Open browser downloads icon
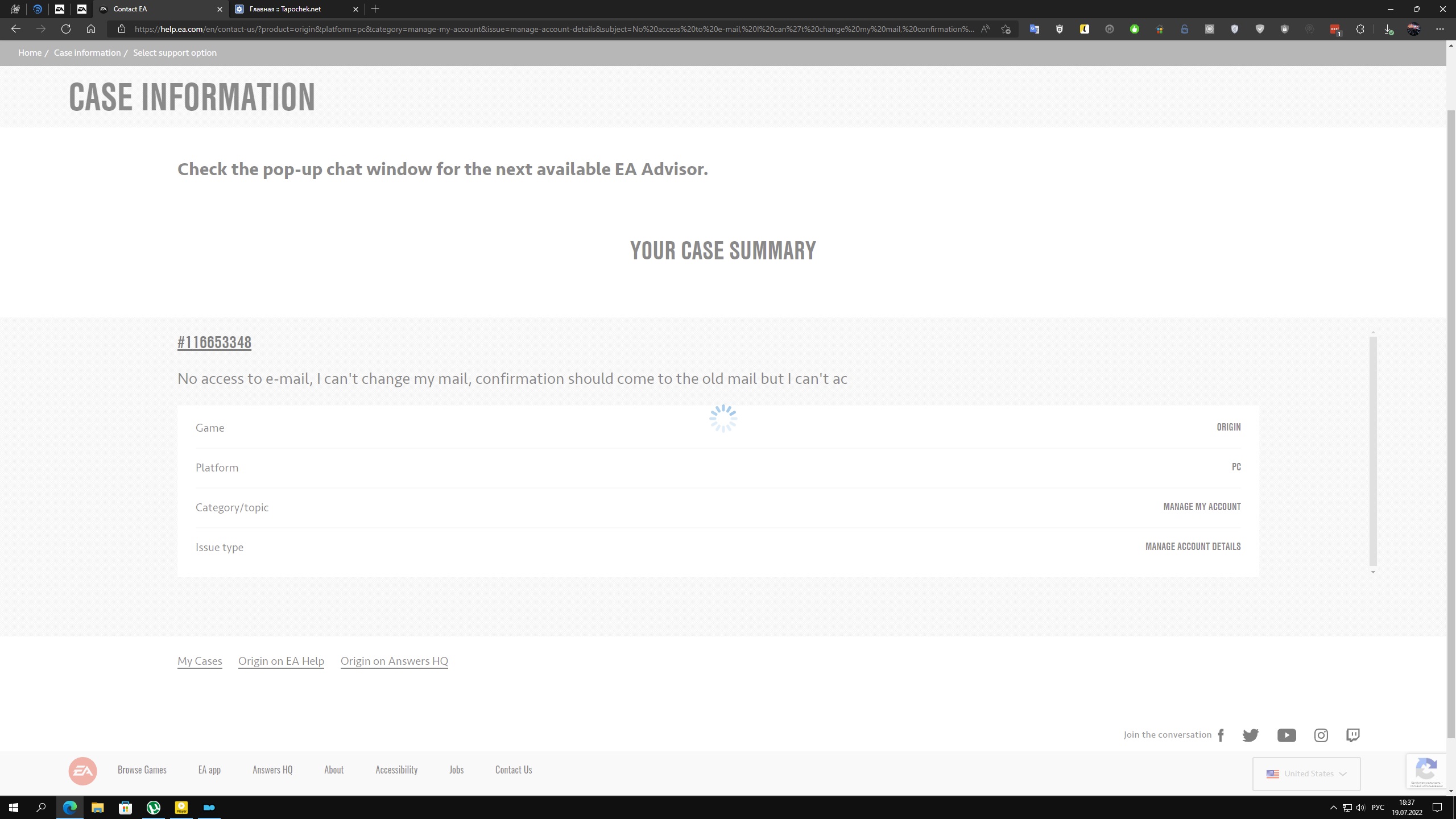 pos(1388,29)
